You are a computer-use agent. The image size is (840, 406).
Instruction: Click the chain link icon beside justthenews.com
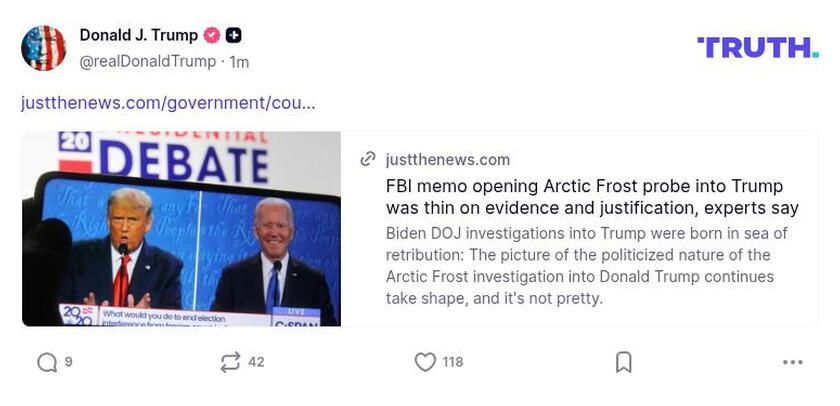368,159
